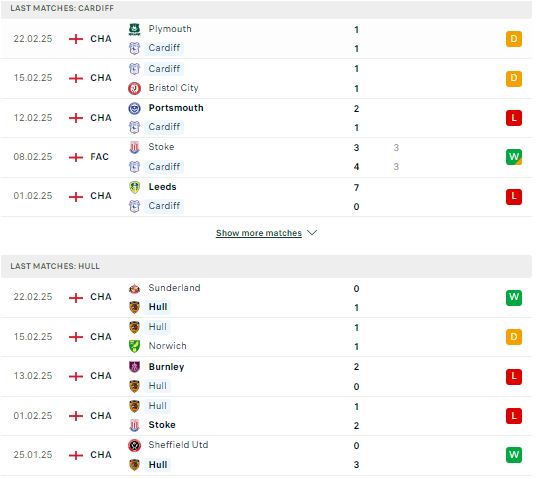Click England flag in the FAC match row
Image resolution: width=540 pixels, height=479 pixels.
(76, 157)
